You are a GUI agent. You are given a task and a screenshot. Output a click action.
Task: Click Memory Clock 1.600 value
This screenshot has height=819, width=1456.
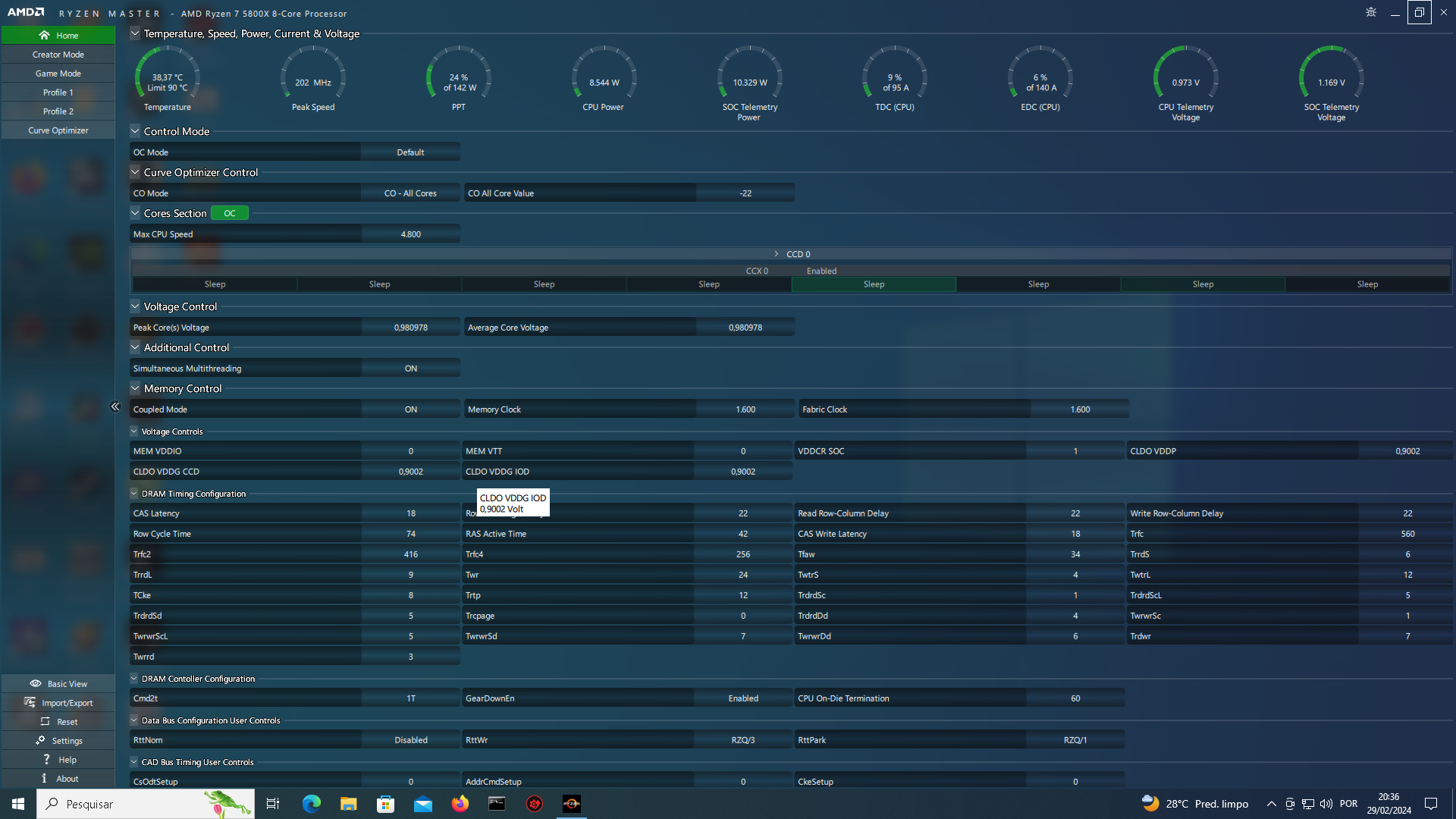(745, 409)
